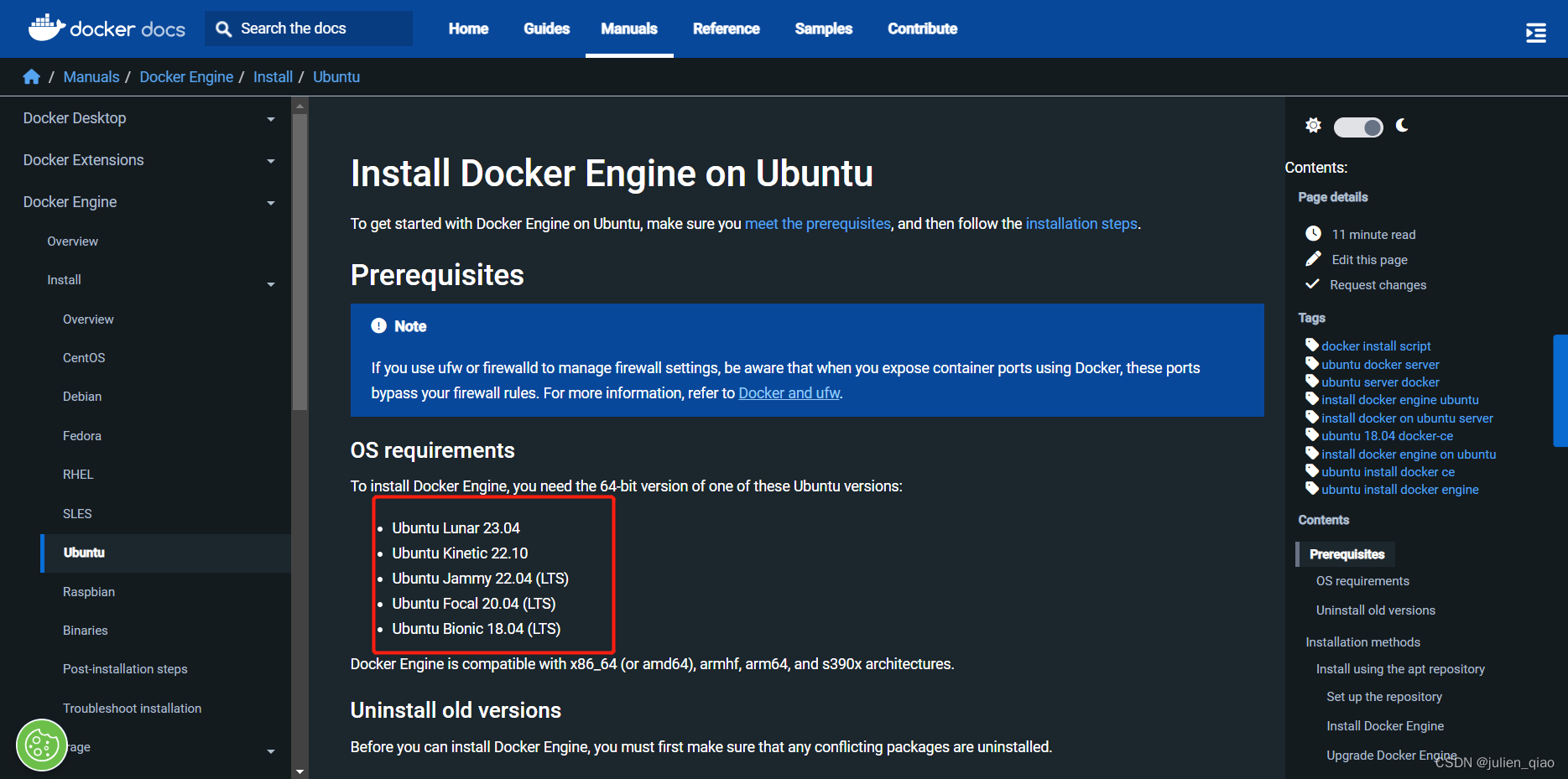
Task: Open Debian install page in sidebar
Action: (x=82, y=397)
